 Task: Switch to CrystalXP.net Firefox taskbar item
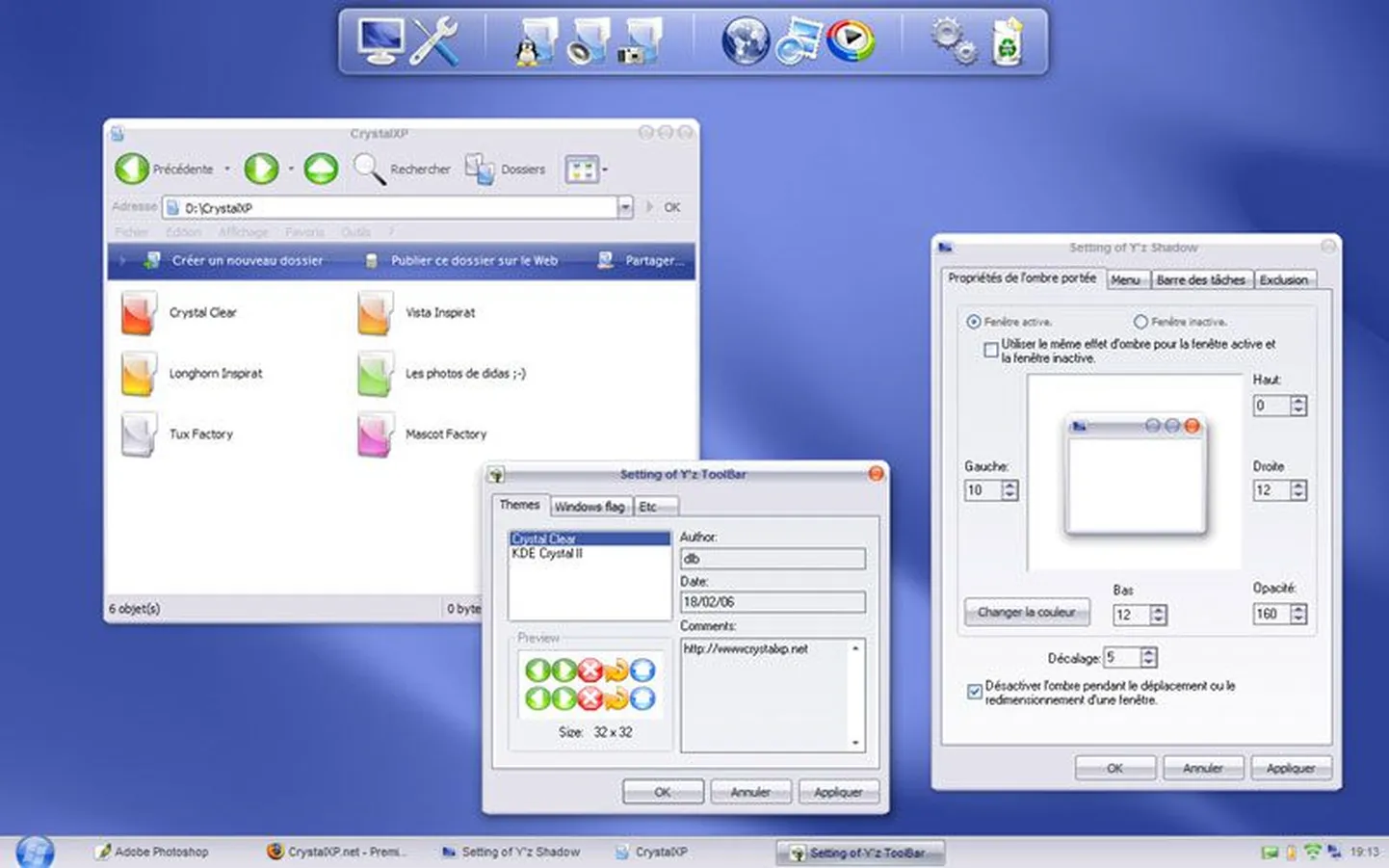pyautogui.click(x=337, y=853)
